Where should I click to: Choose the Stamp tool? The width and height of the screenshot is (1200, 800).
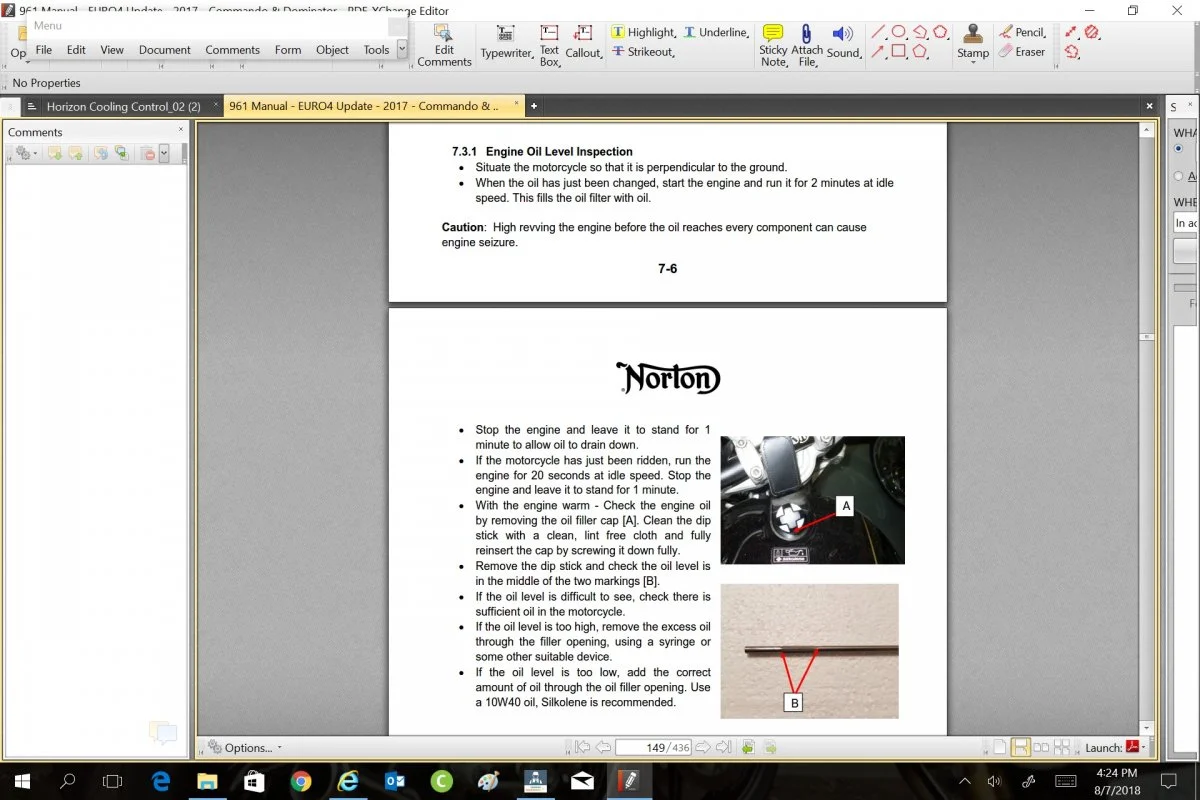tap(972, 42)
